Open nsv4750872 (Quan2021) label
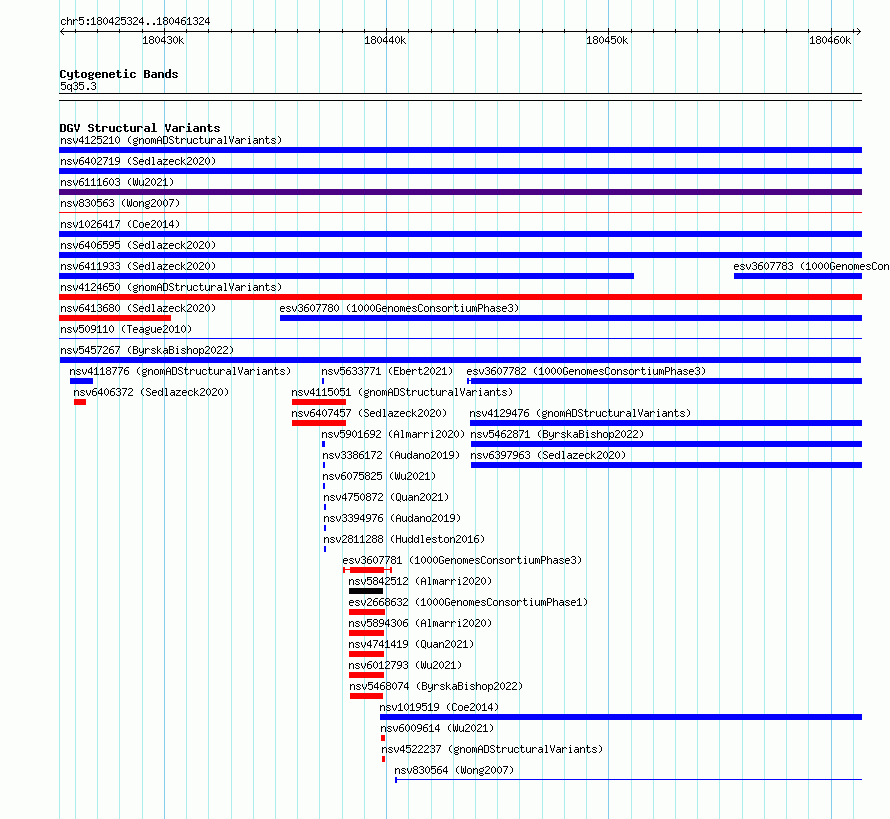890x819 pixels. (386, 497)
